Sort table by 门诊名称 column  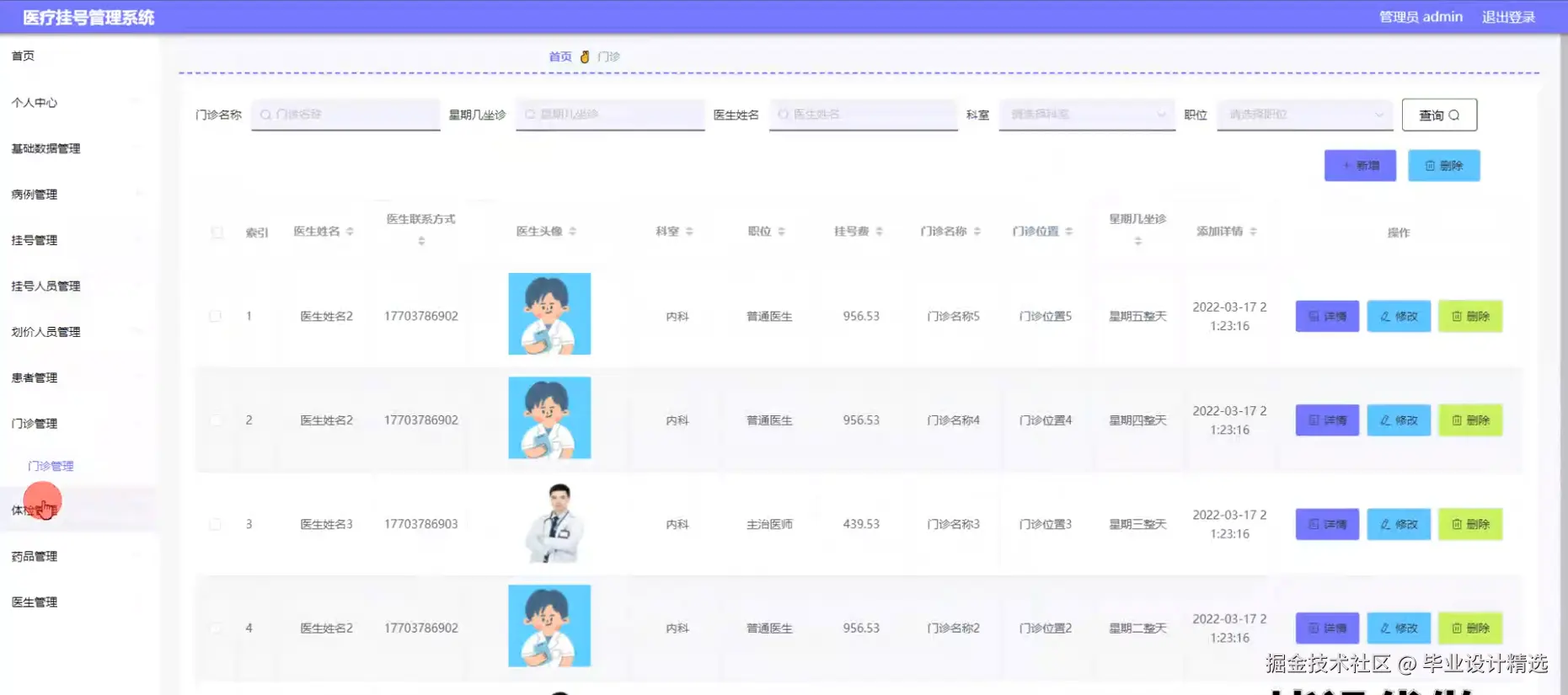977,232
